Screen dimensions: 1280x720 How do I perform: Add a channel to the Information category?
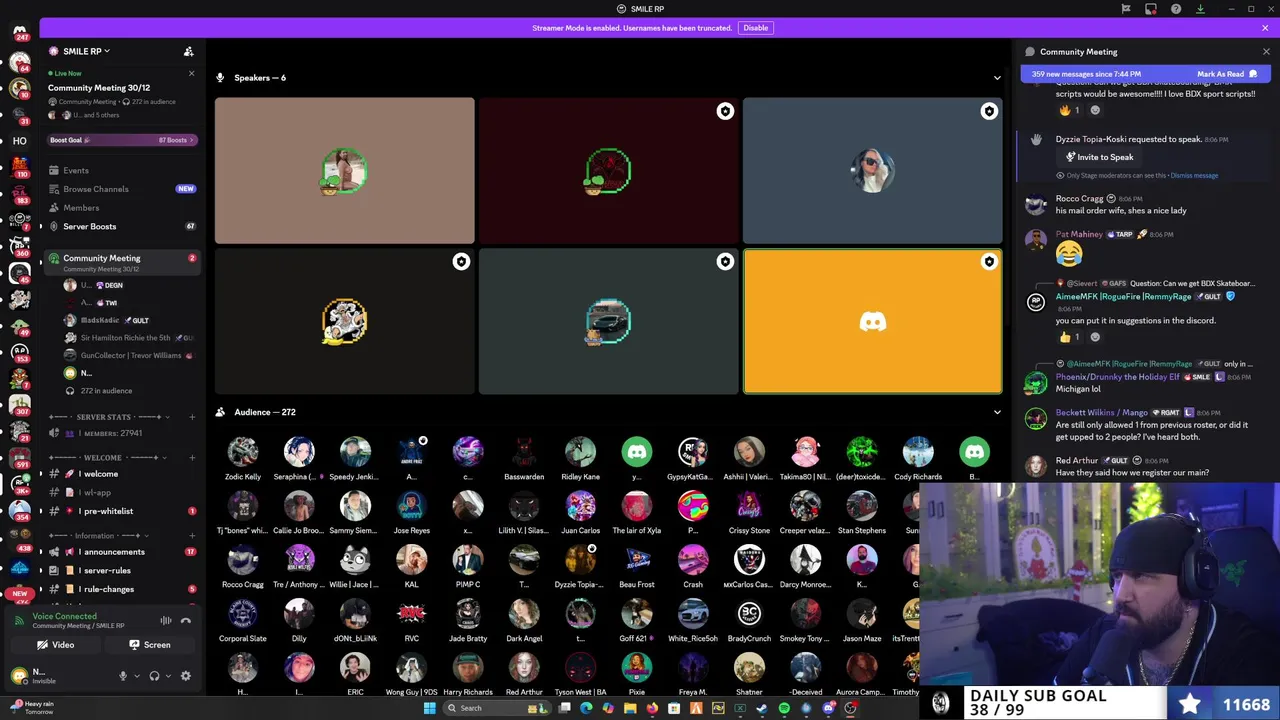pos(192,536)
